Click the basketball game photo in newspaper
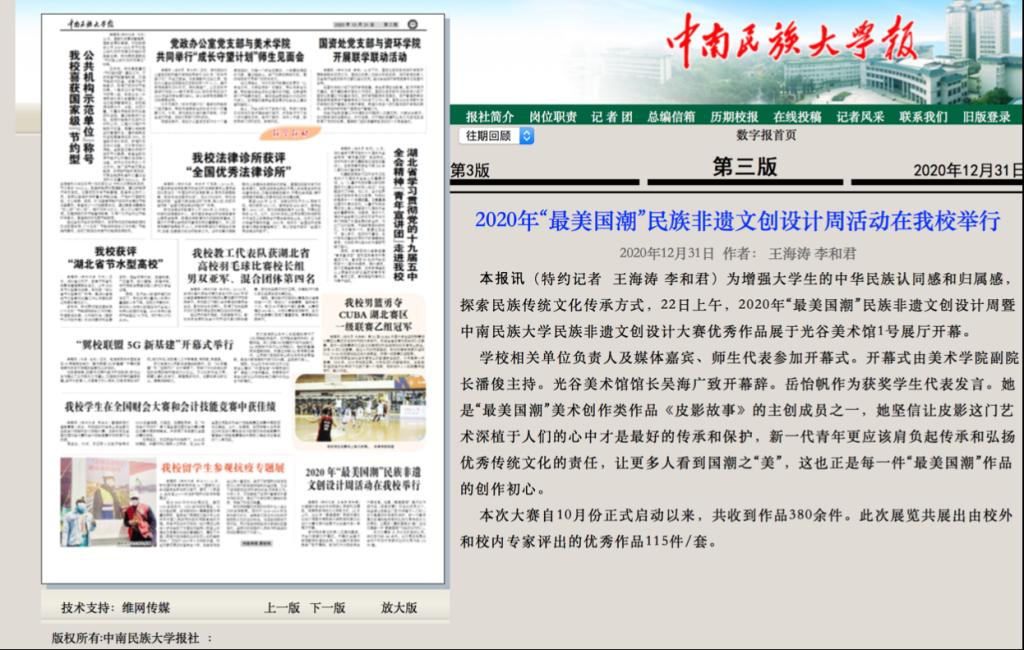1024x650 pixels. [359, 408]
